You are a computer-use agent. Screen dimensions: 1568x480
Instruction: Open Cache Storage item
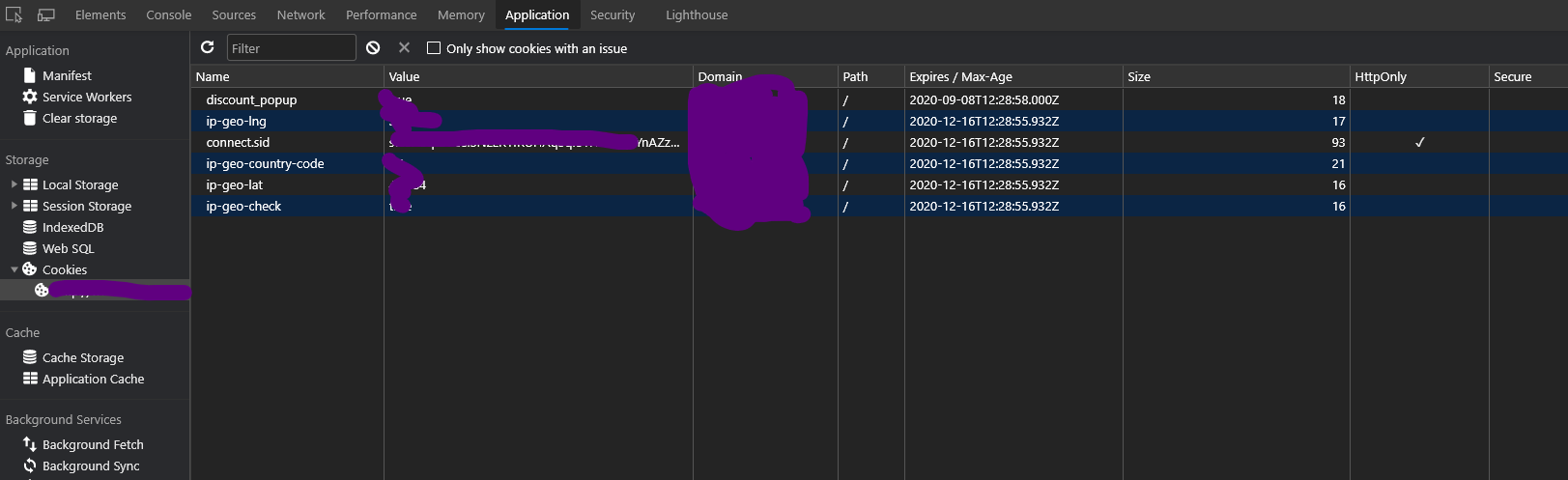coord(83,357)
